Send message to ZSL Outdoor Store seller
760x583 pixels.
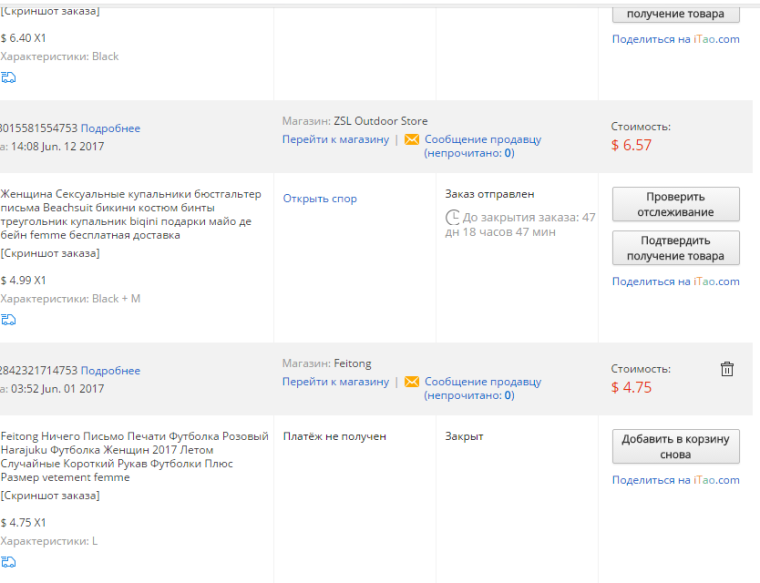tap(483, 146)
